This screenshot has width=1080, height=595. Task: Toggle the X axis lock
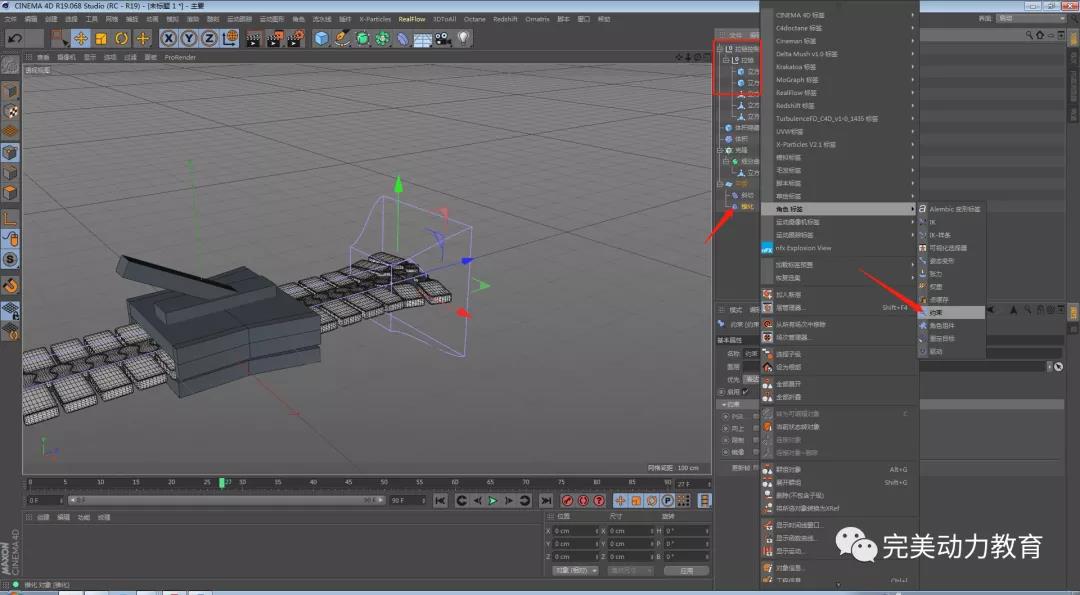[x=168, y=38]
